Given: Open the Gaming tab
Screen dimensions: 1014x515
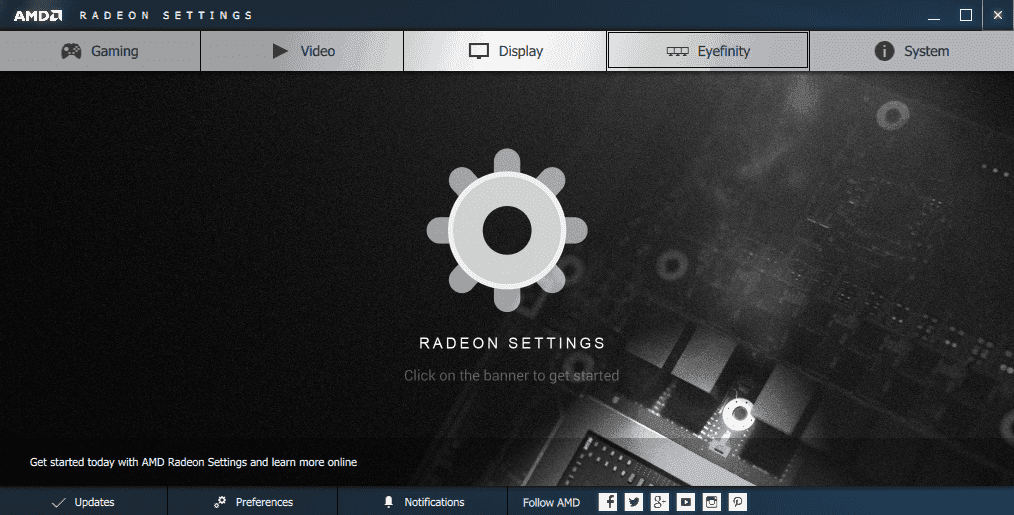Looking at the screenshot, I should pos(100,51).
